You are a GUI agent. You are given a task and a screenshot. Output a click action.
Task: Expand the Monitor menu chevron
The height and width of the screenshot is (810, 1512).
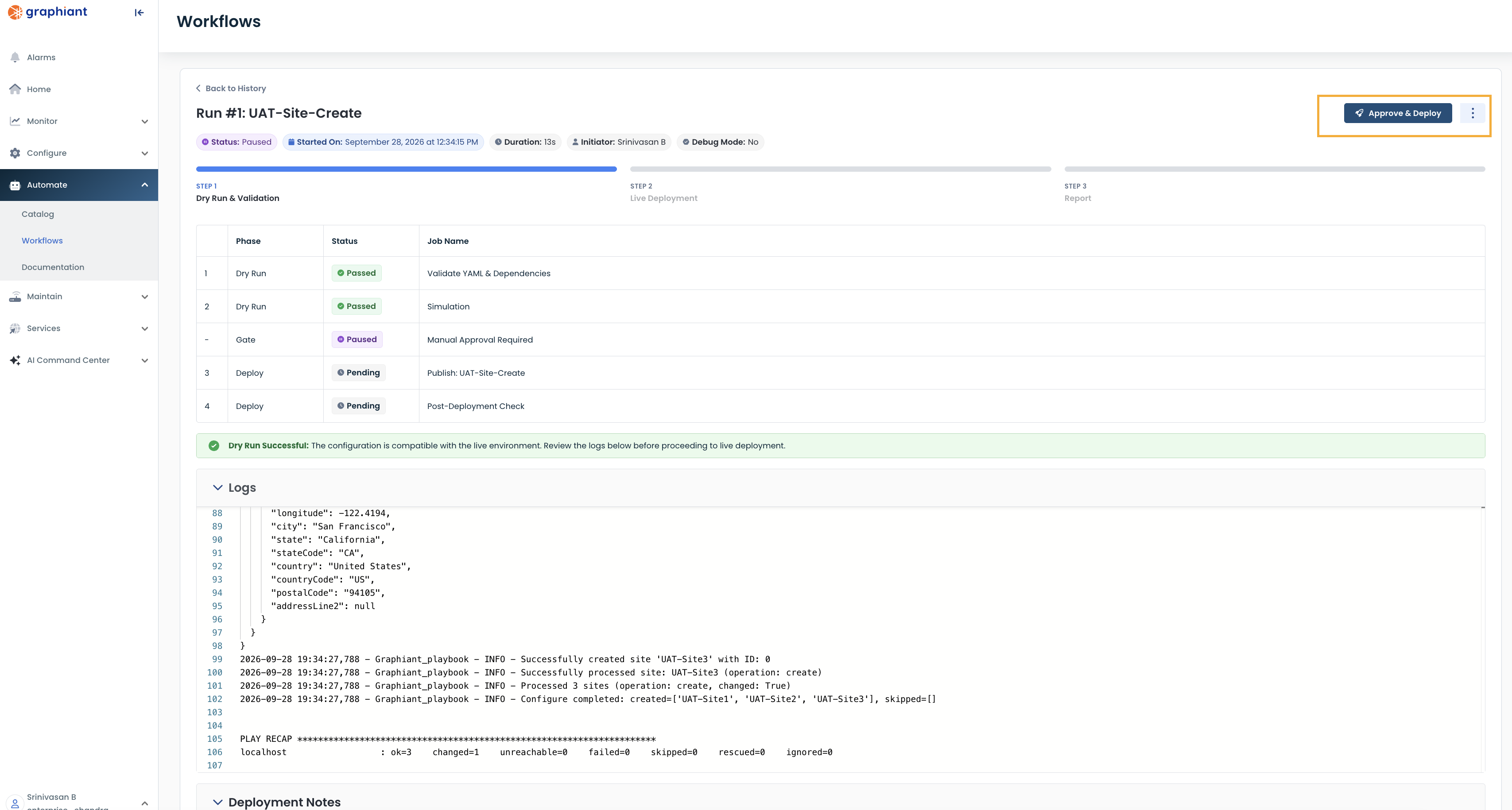pyautogui.click(x=144, y=121)
